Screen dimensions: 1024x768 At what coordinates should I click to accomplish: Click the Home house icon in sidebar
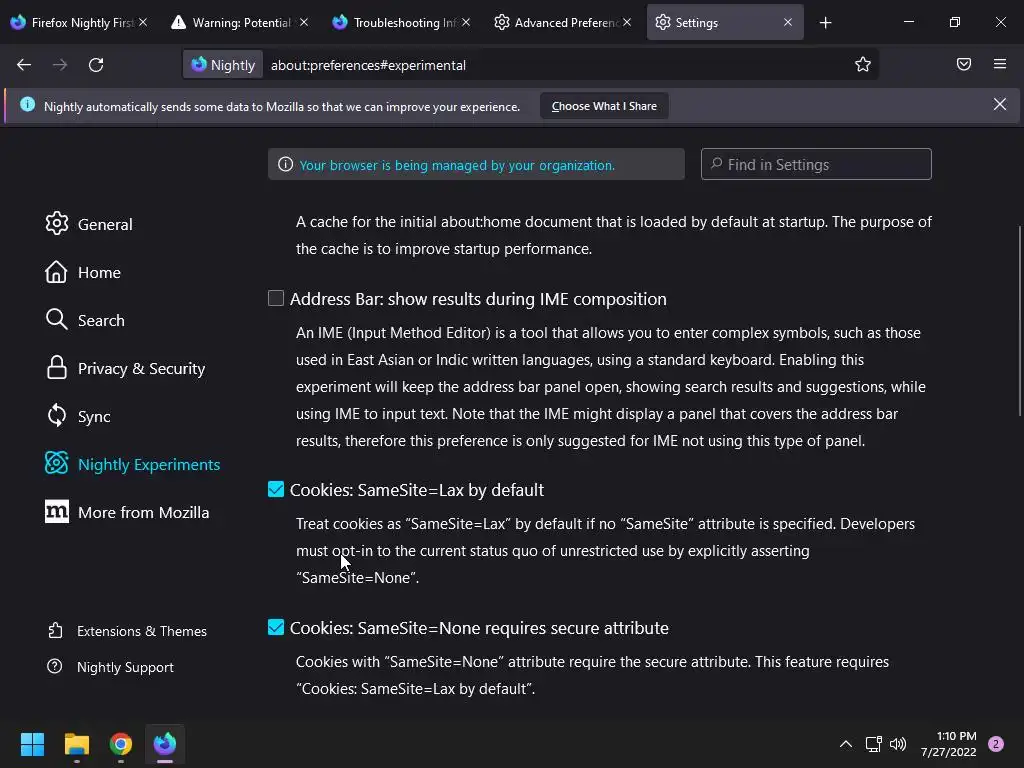point(56,272)
